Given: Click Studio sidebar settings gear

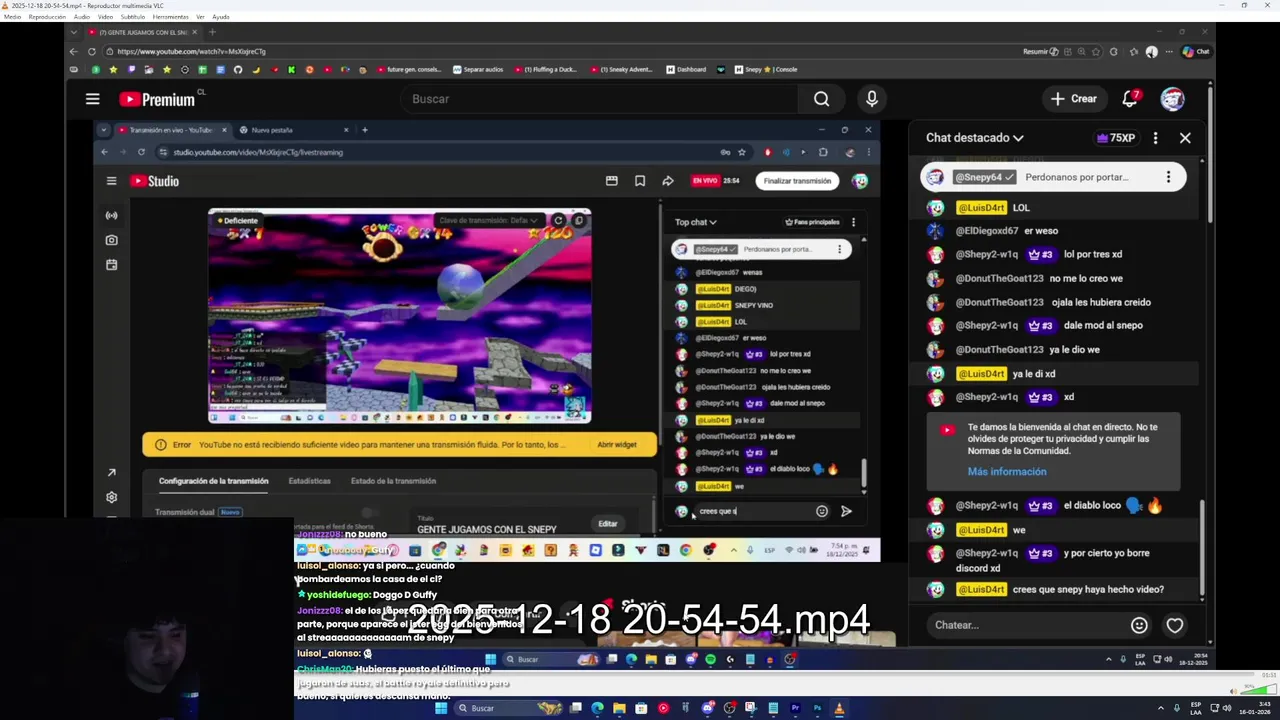Looking at the screenshot, I should click(x=111, y=497).
